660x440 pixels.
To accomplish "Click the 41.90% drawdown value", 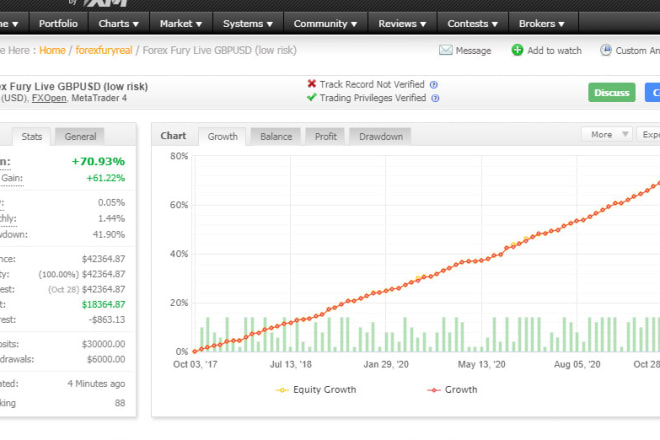I will [109, 235].
